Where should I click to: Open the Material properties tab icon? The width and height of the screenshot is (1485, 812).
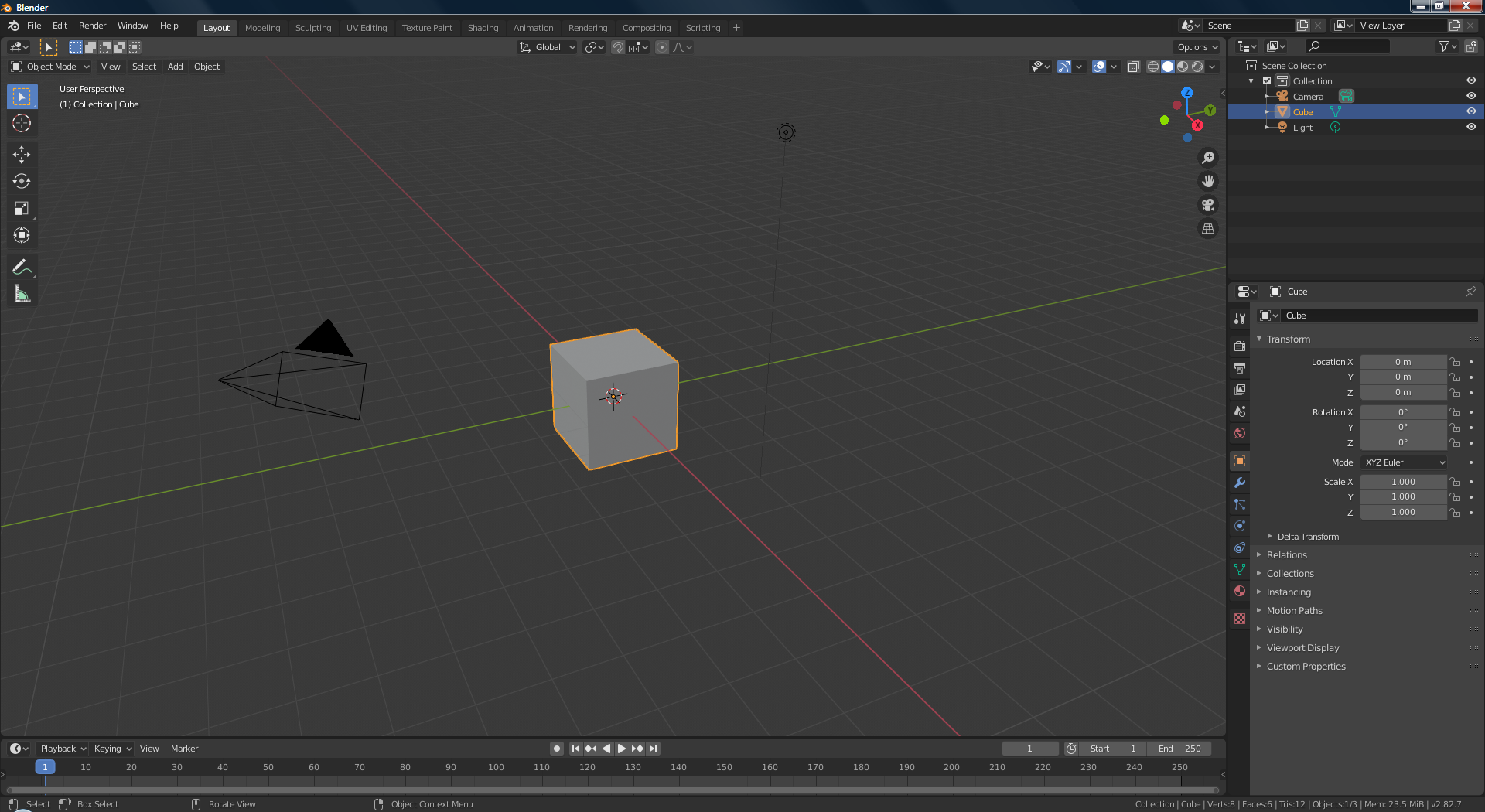pyautogui.click(x=1240, y=591)
